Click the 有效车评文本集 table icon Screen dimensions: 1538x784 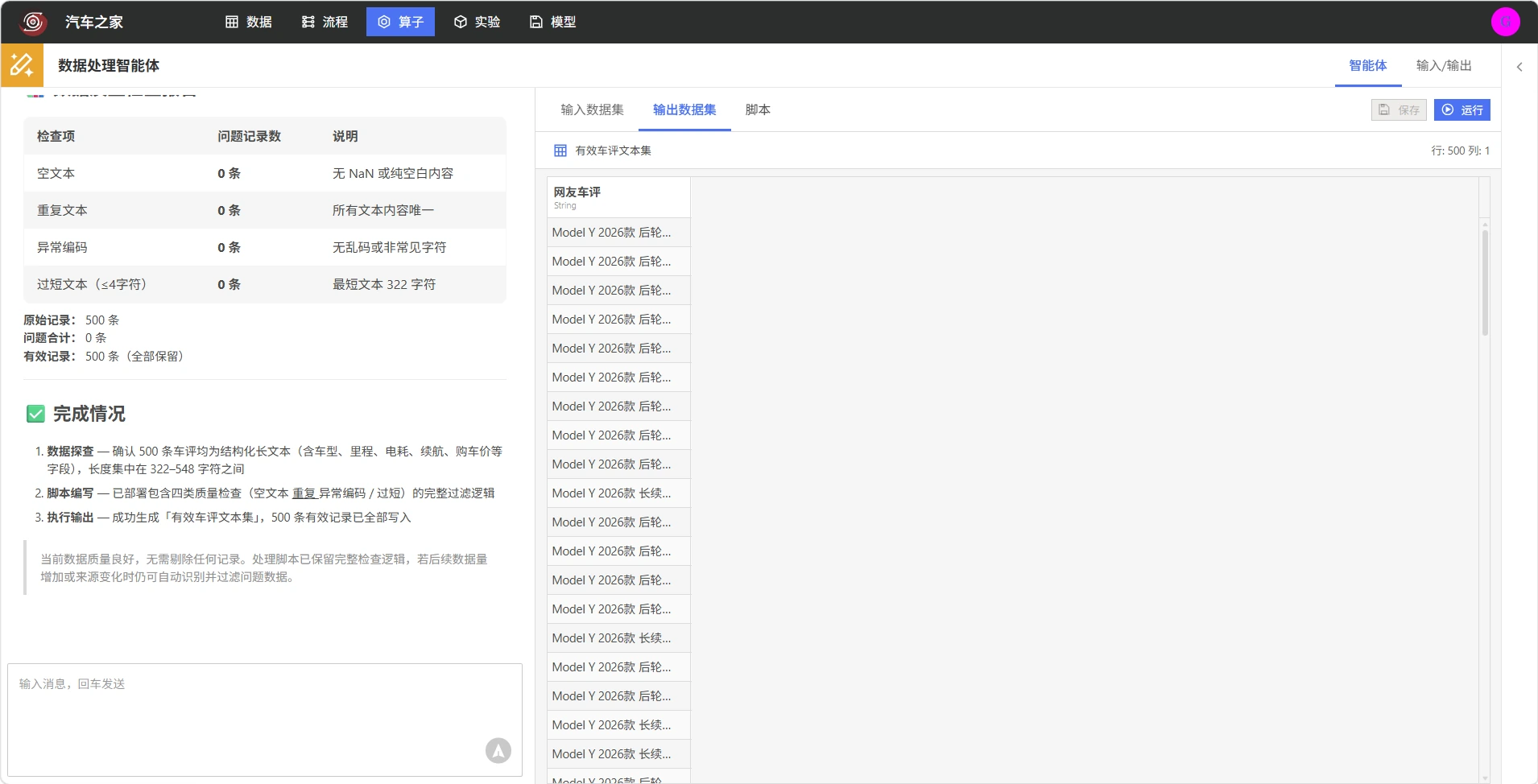click(x=560, y=151)
